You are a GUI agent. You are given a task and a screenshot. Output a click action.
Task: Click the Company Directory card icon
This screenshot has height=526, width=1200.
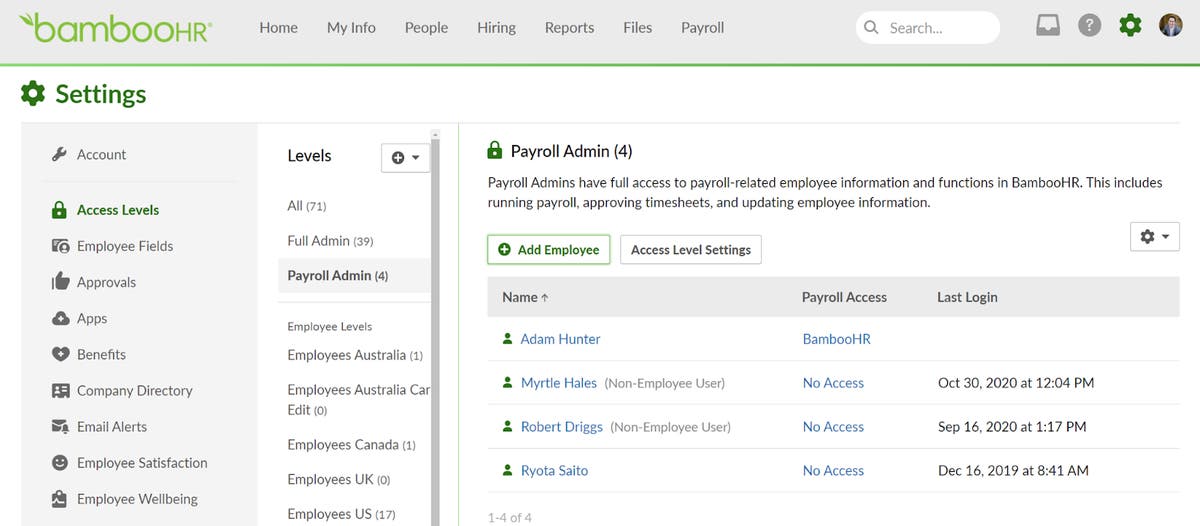60,390
